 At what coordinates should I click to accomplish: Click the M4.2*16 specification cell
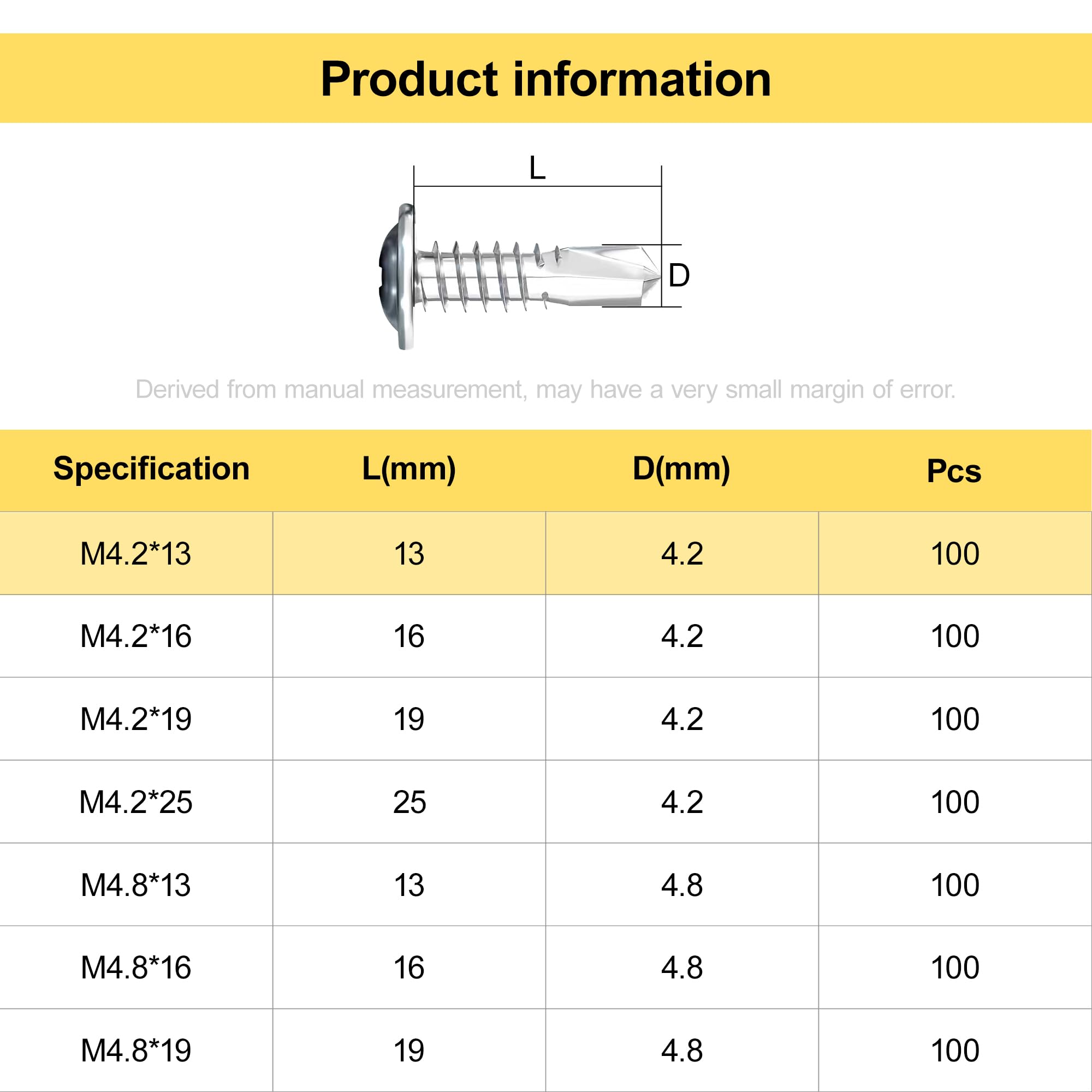(x=136, y=636)
